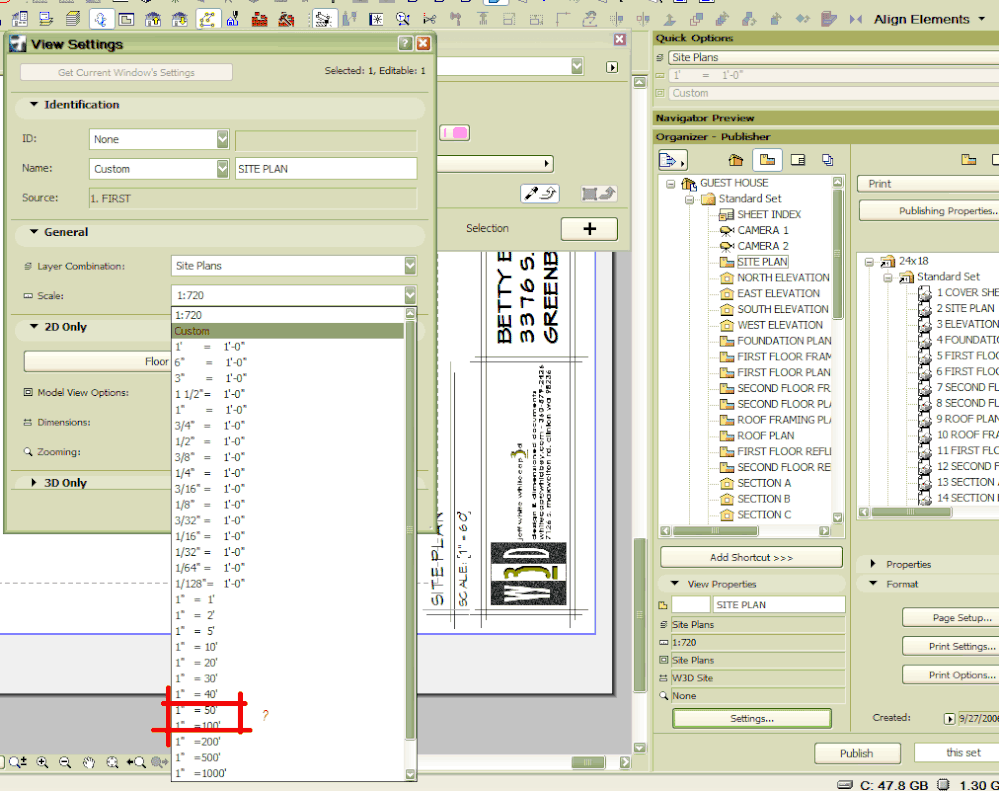Click the Fit in Window icon in bottom toolbar
Viewport: 999px width, 791px height.
point(112,762)
